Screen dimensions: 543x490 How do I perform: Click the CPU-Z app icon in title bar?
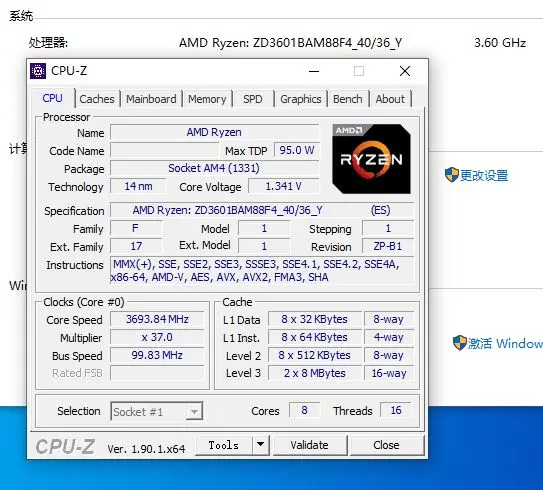coord(38,71)
